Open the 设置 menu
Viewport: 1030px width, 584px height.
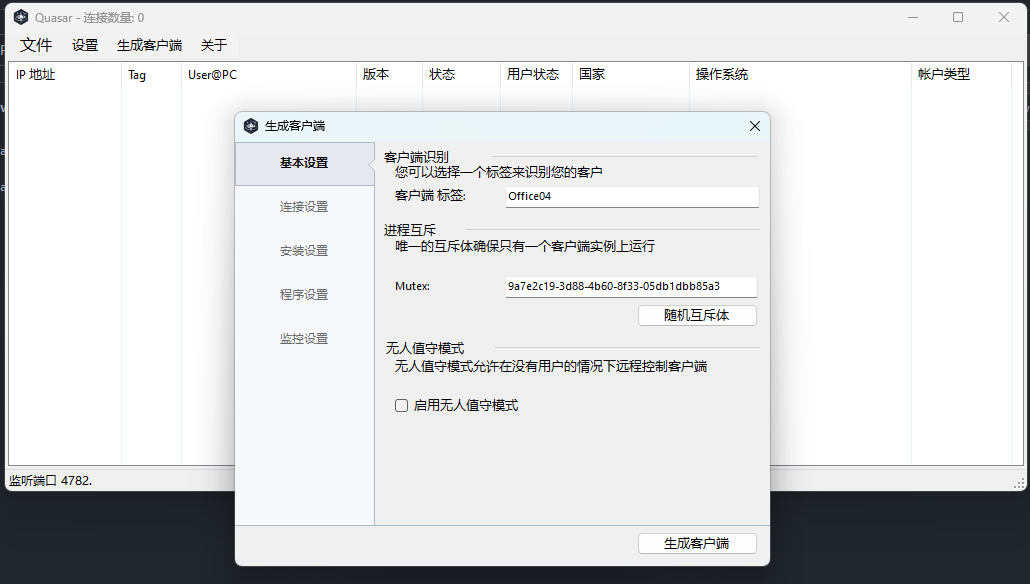86,45
